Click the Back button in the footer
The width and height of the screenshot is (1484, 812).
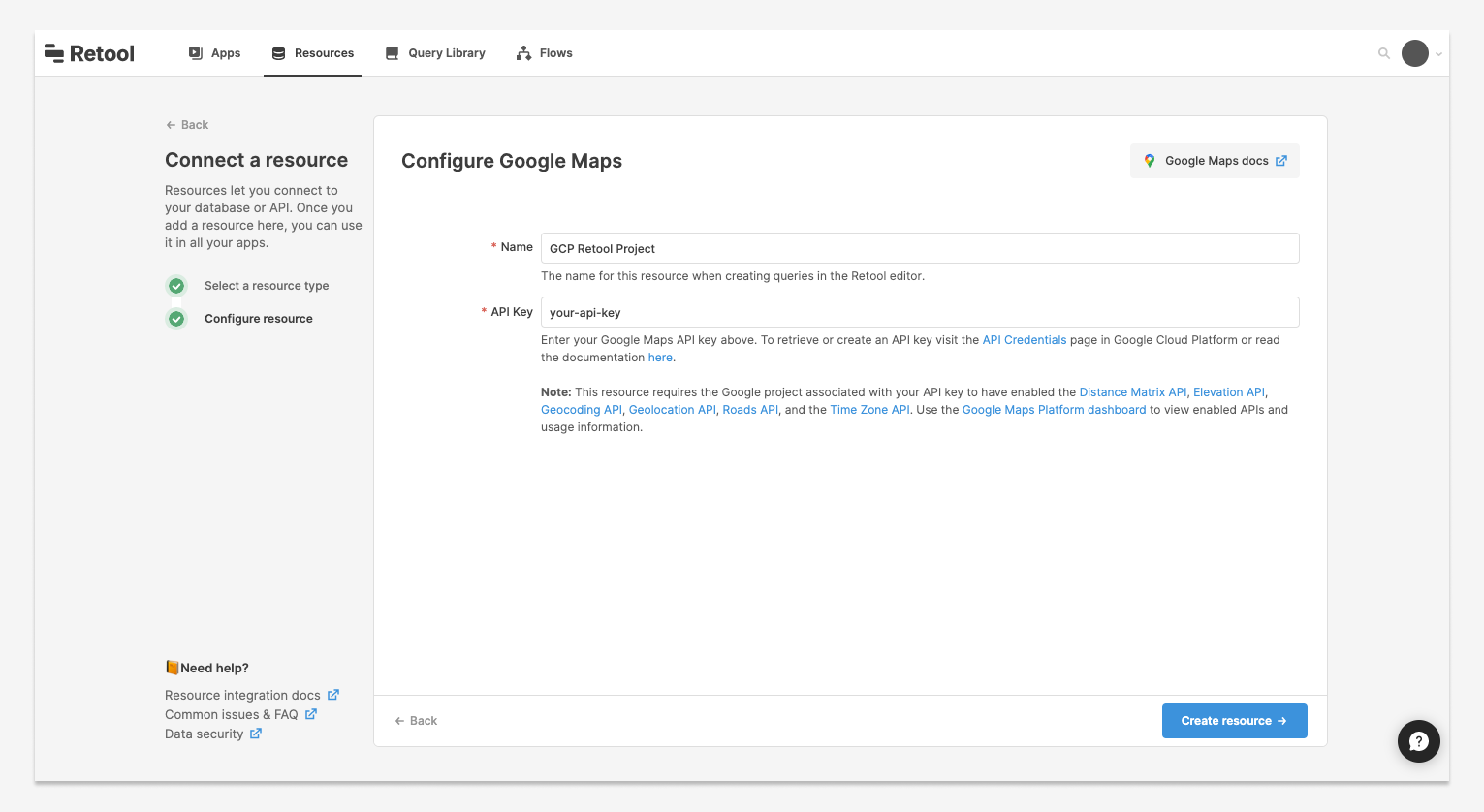click(416, 721)
